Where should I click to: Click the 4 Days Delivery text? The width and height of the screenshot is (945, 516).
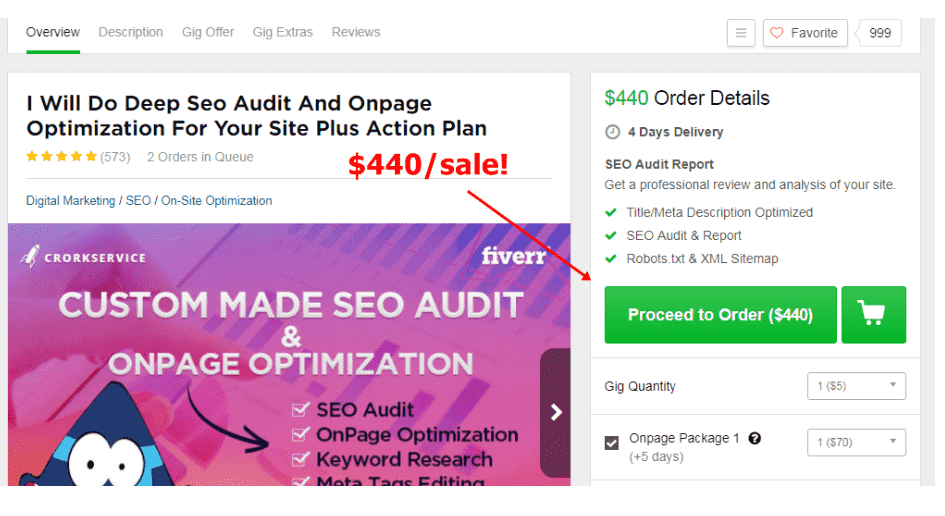[676, 132]
